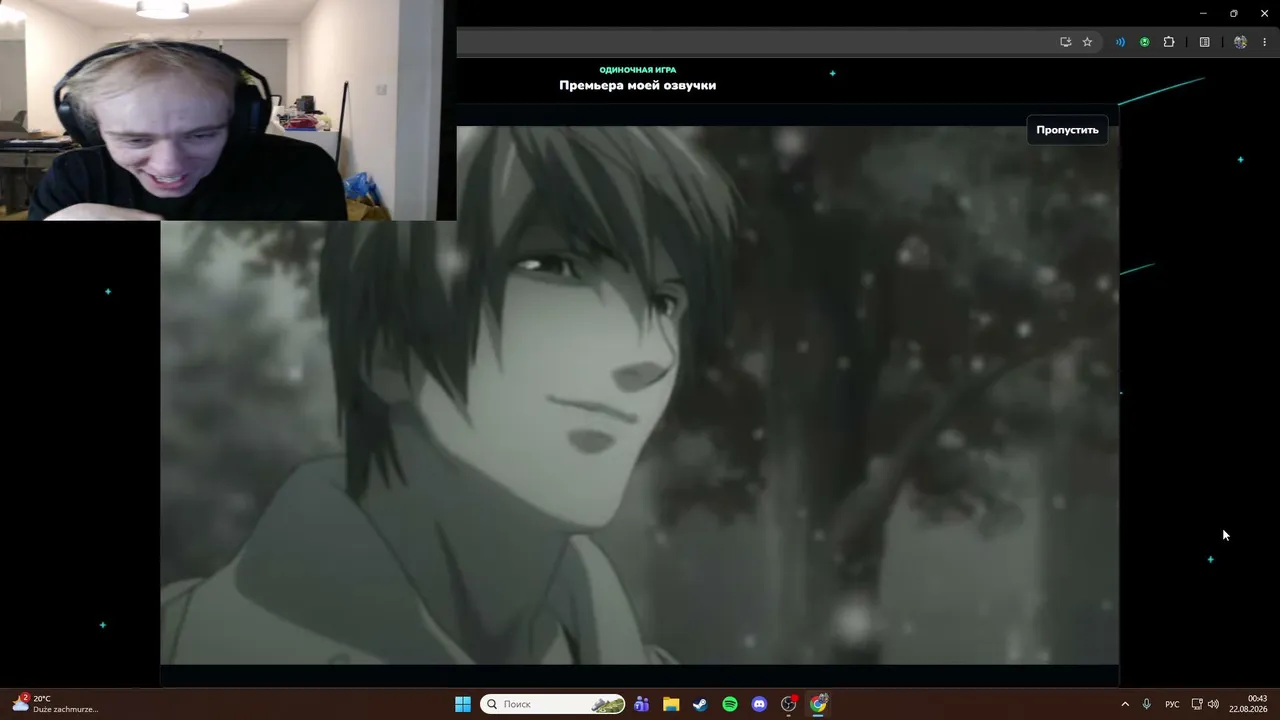Switch the РУС input language
The image size is (1280, 720).
tap(1172, 704)
